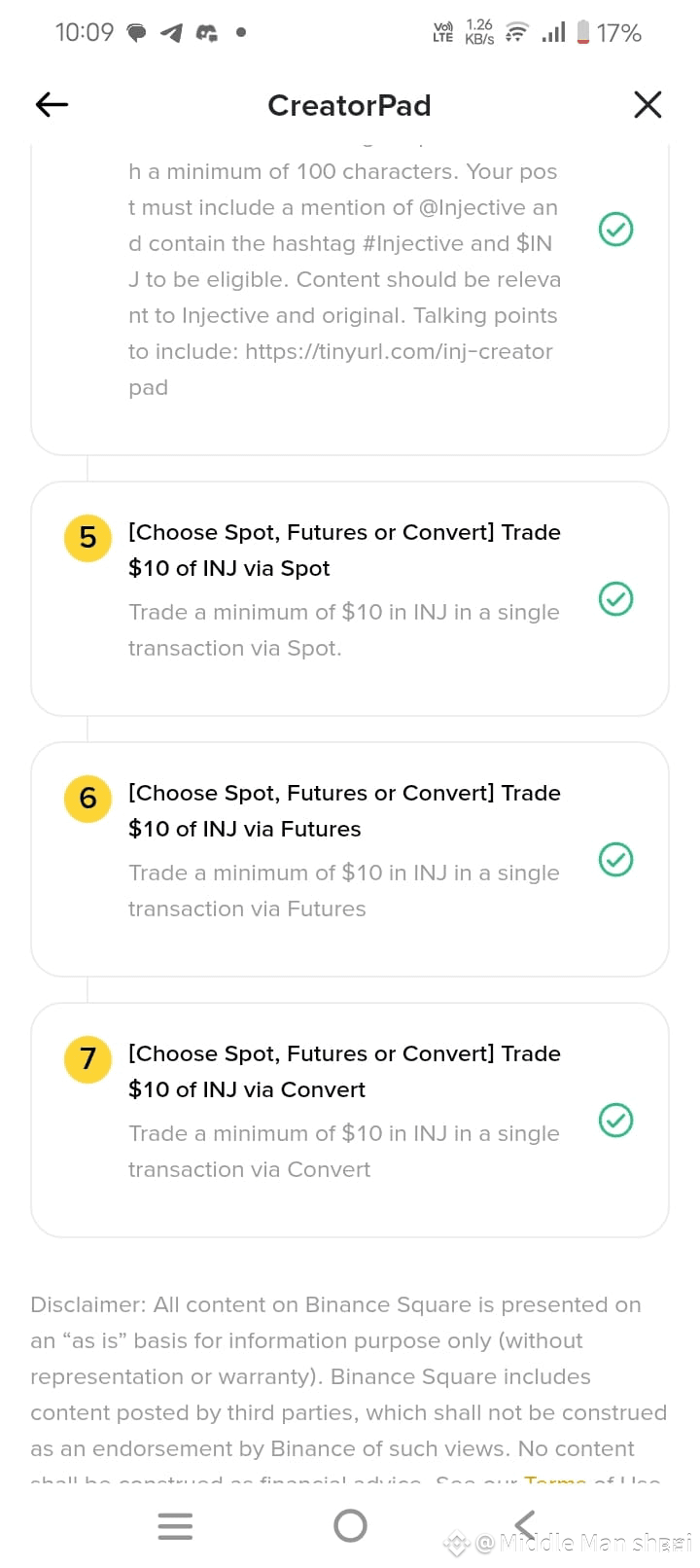Tap the Discord notification icon in status bar
Viewport: 700px width, 1568px height.
(207, 33)
